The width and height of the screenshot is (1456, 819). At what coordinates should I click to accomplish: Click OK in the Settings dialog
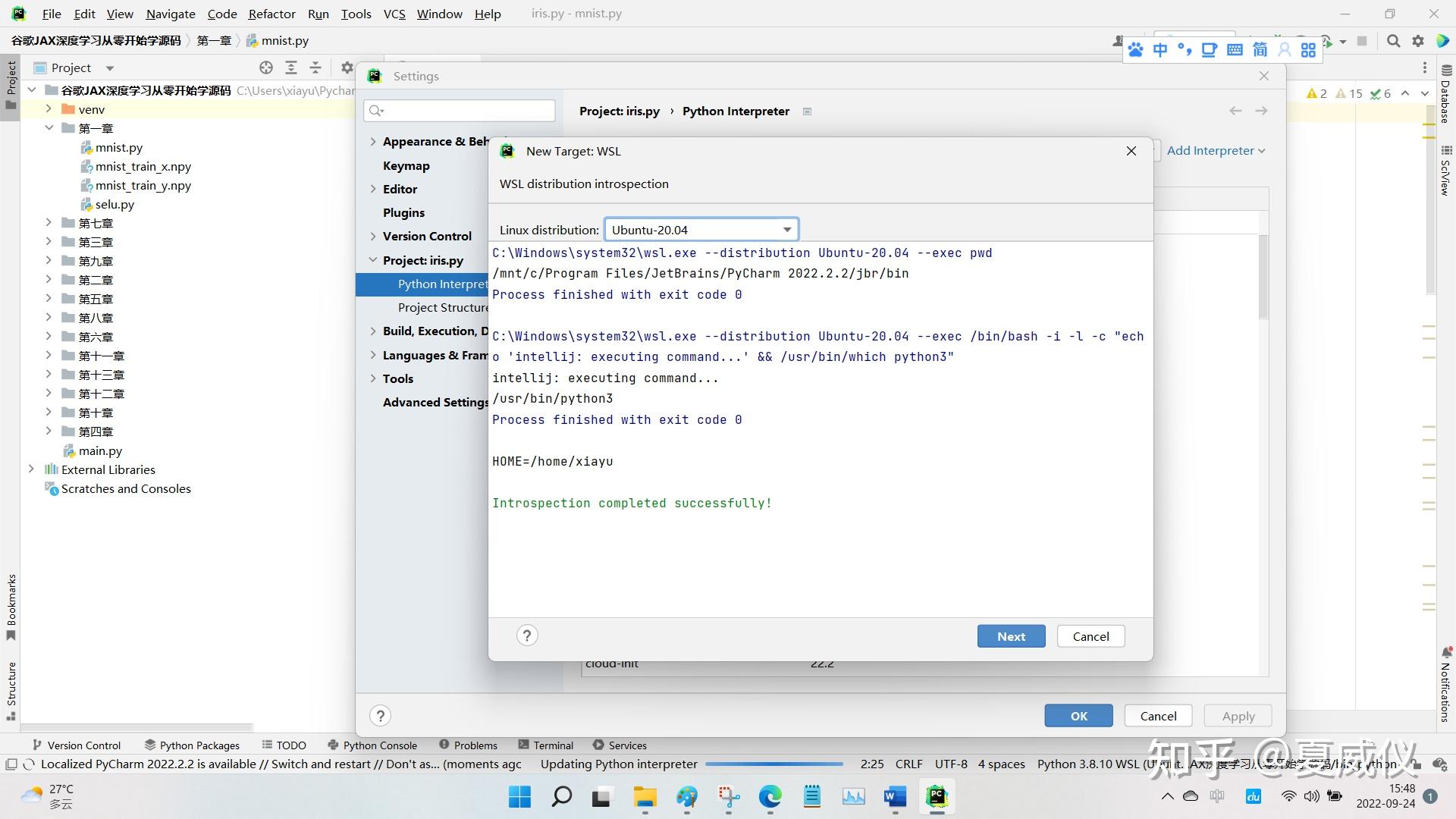point(1078,716)
